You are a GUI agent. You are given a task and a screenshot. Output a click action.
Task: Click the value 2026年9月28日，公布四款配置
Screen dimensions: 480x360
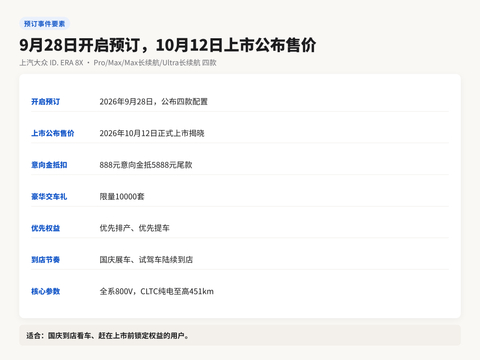click(154, 102)
